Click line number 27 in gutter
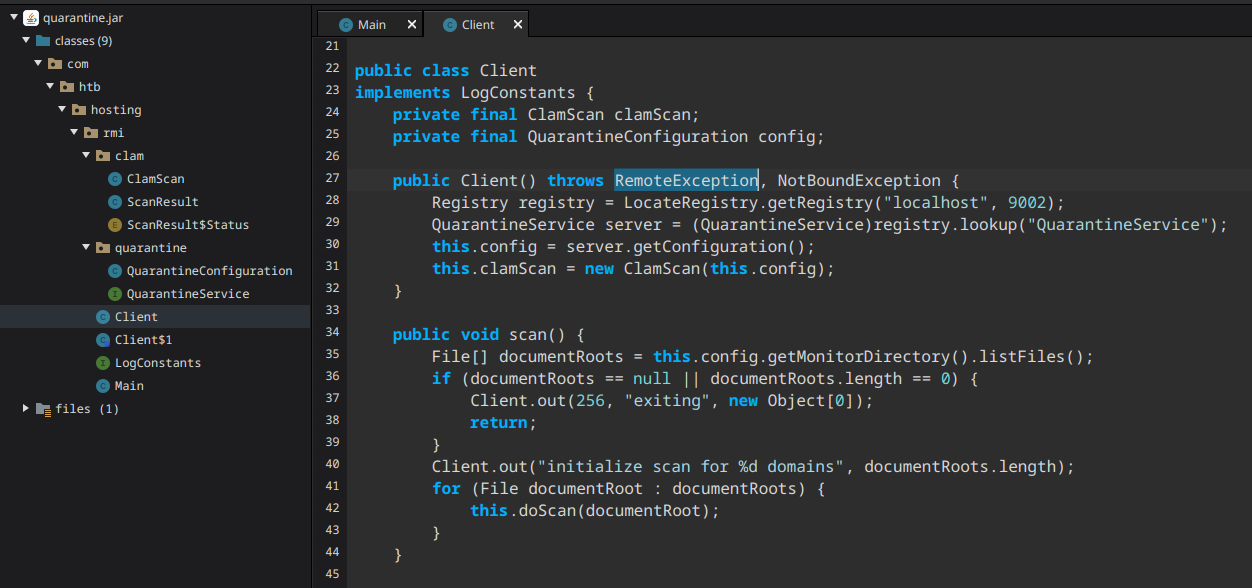 coord(333,178)
